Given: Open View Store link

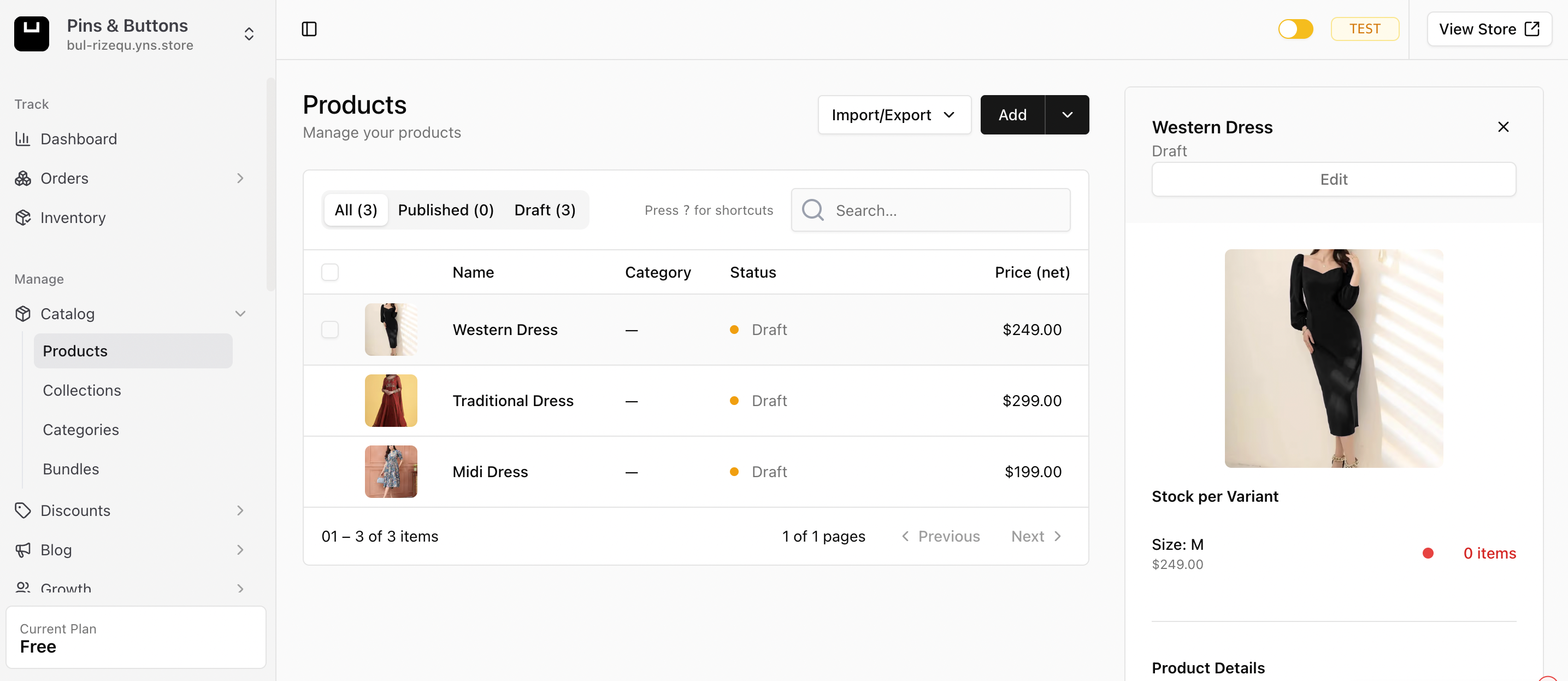Looking at the screenshot, I should pos(1488,28).
